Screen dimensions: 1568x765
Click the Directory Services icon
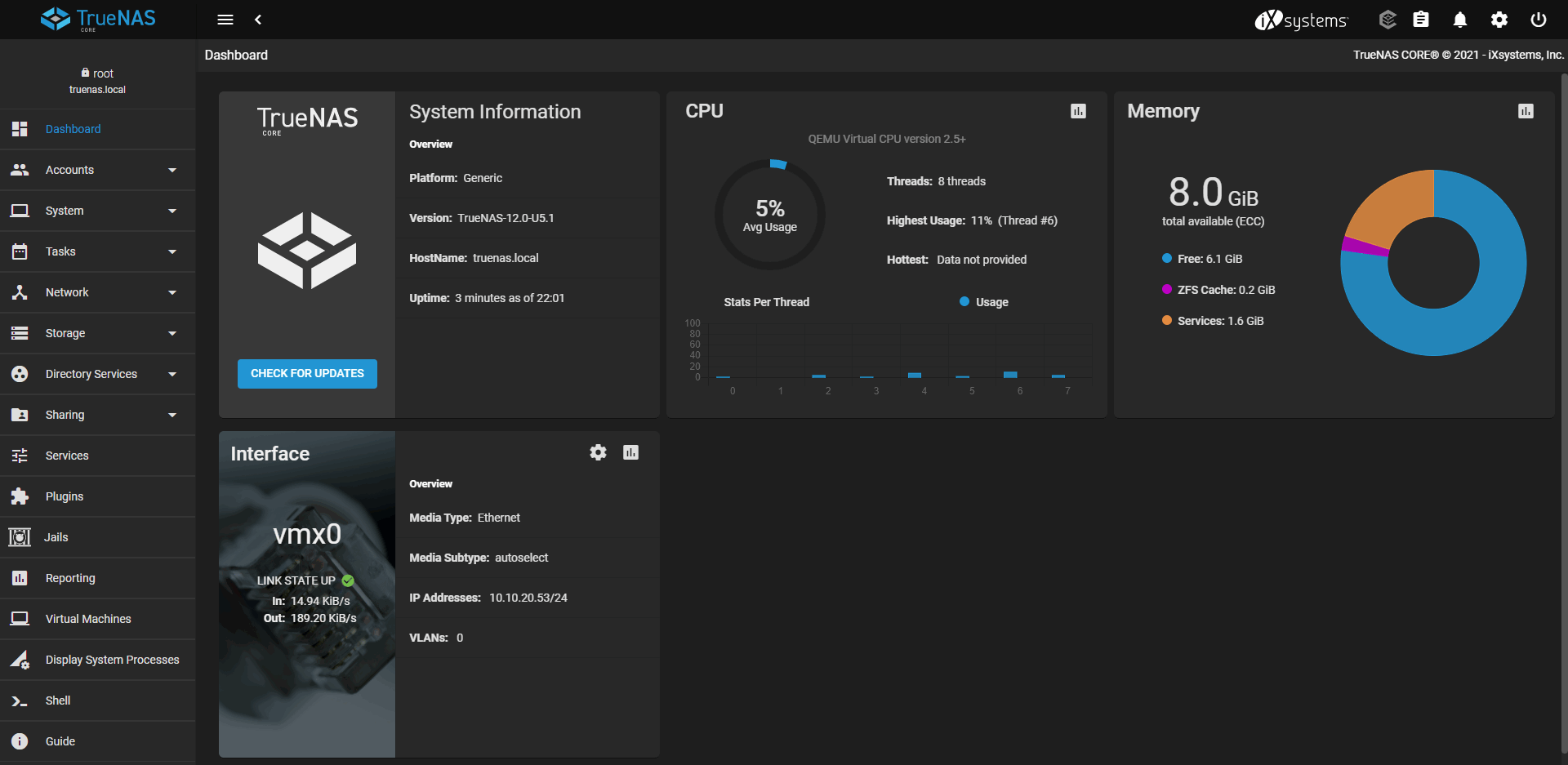point(20,374)
